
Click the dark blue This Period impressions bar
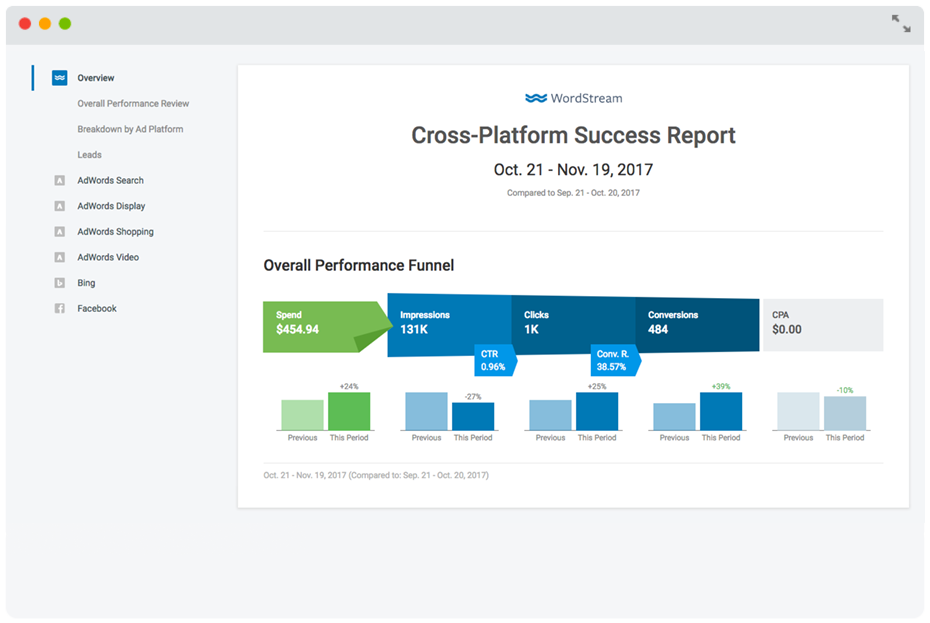point(473,417)
